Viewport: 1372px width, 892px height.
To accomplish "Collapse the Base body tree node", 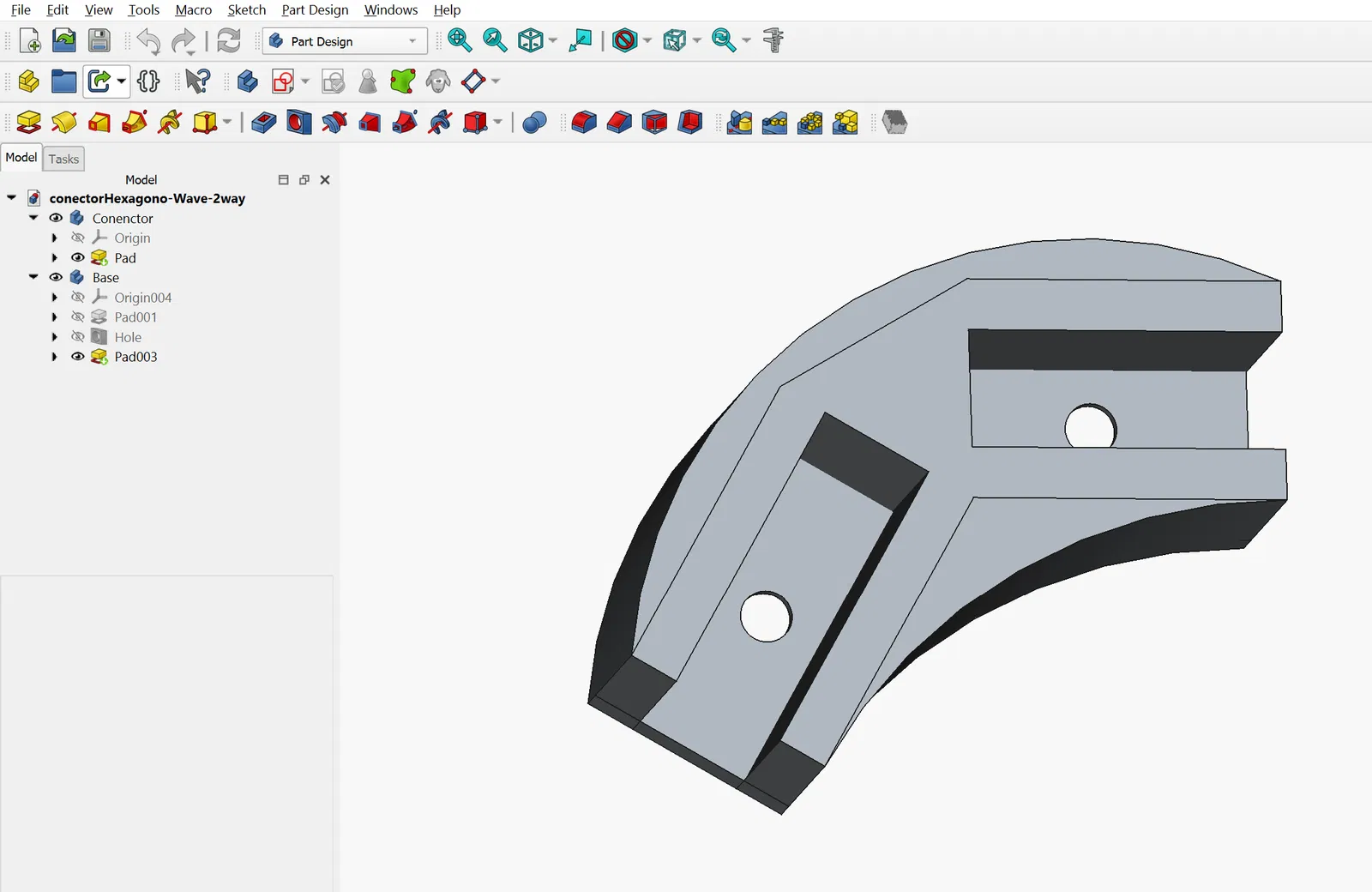I will [33, 277].
